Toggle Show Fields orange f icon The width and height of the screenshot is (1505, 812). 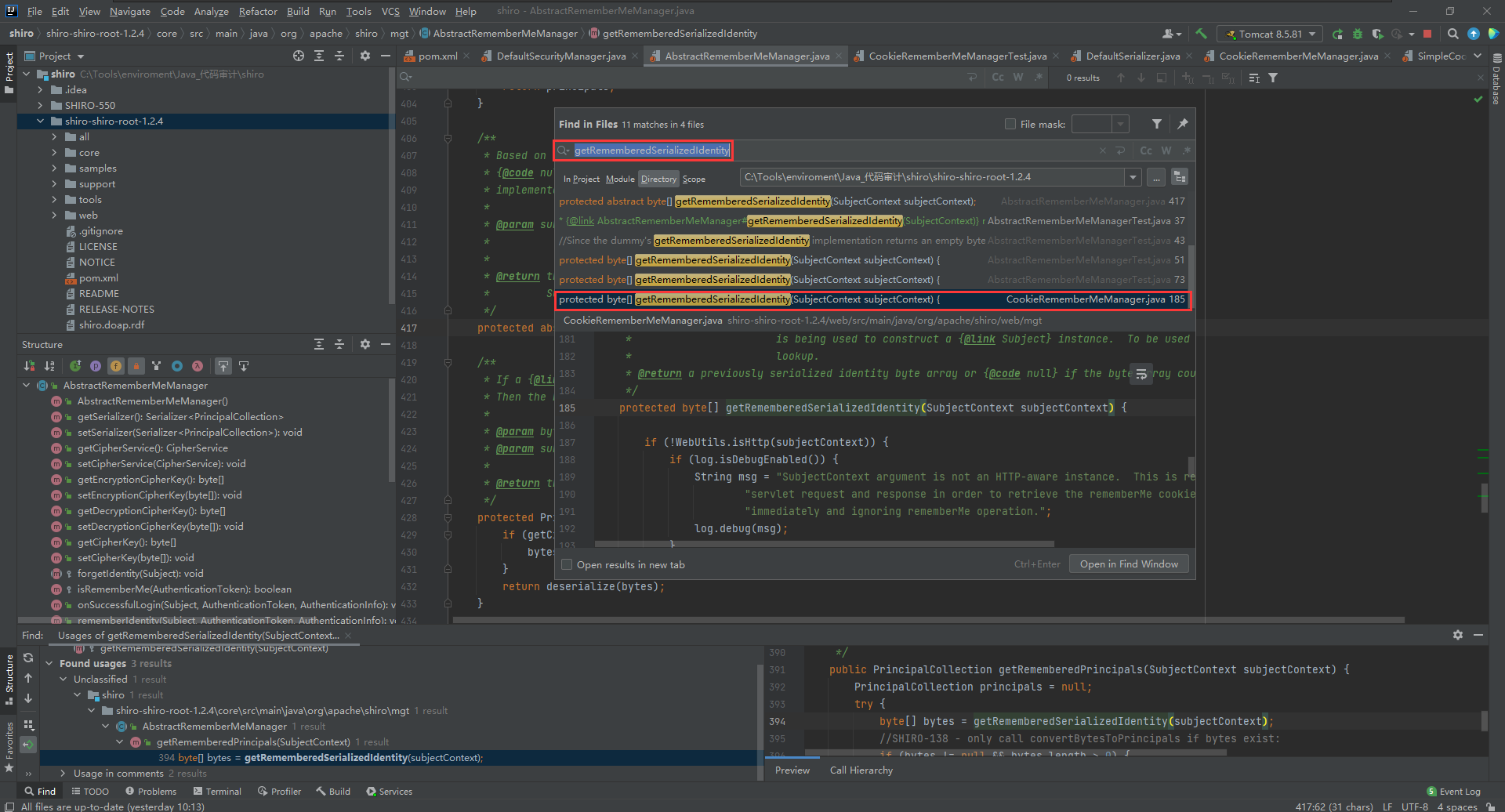116,366
